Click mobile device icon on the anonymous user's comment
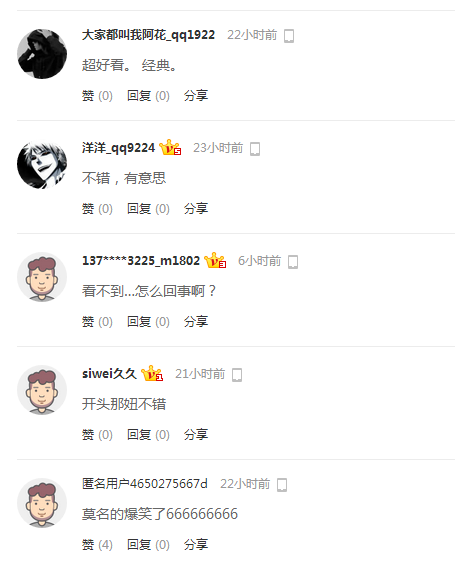This screenshot has width=455, height=563. 282,485
